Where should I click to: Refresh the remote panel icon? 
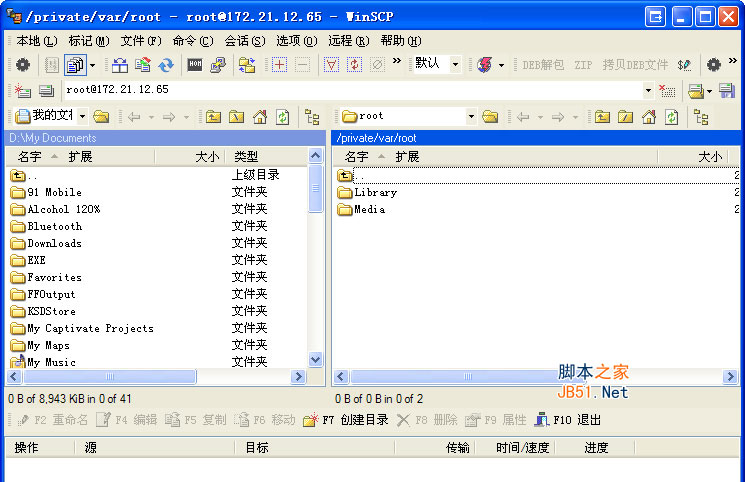(671, 116)
